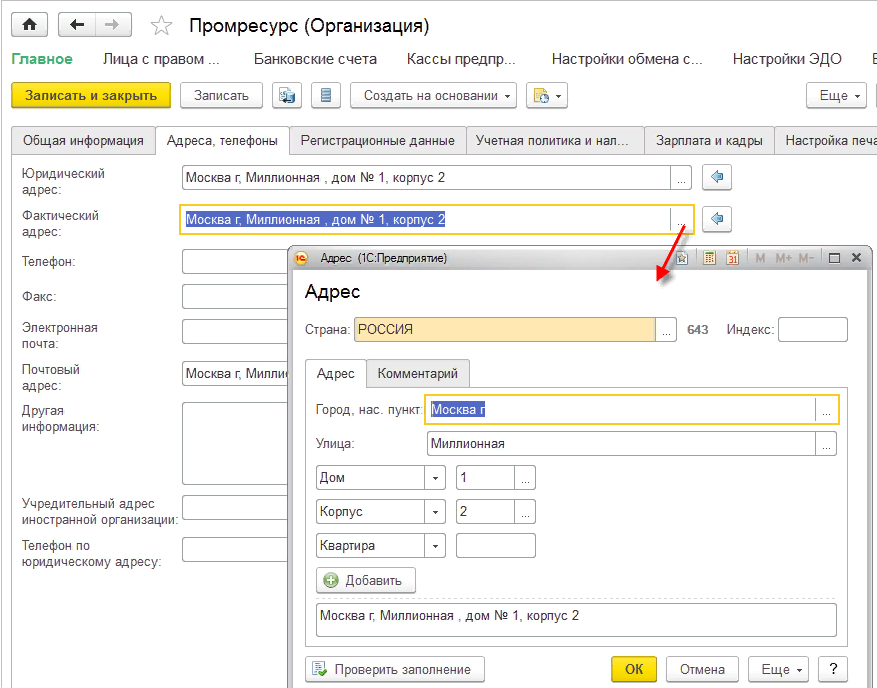877x688 pixels.
Task: Go back with the left arrow
Action: pyautogui.click(x=76, y=25)
